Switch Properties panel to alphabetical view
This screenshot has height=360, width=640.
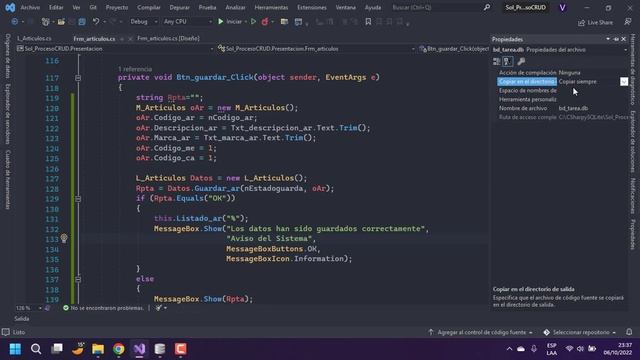click(x=507, y=62)
